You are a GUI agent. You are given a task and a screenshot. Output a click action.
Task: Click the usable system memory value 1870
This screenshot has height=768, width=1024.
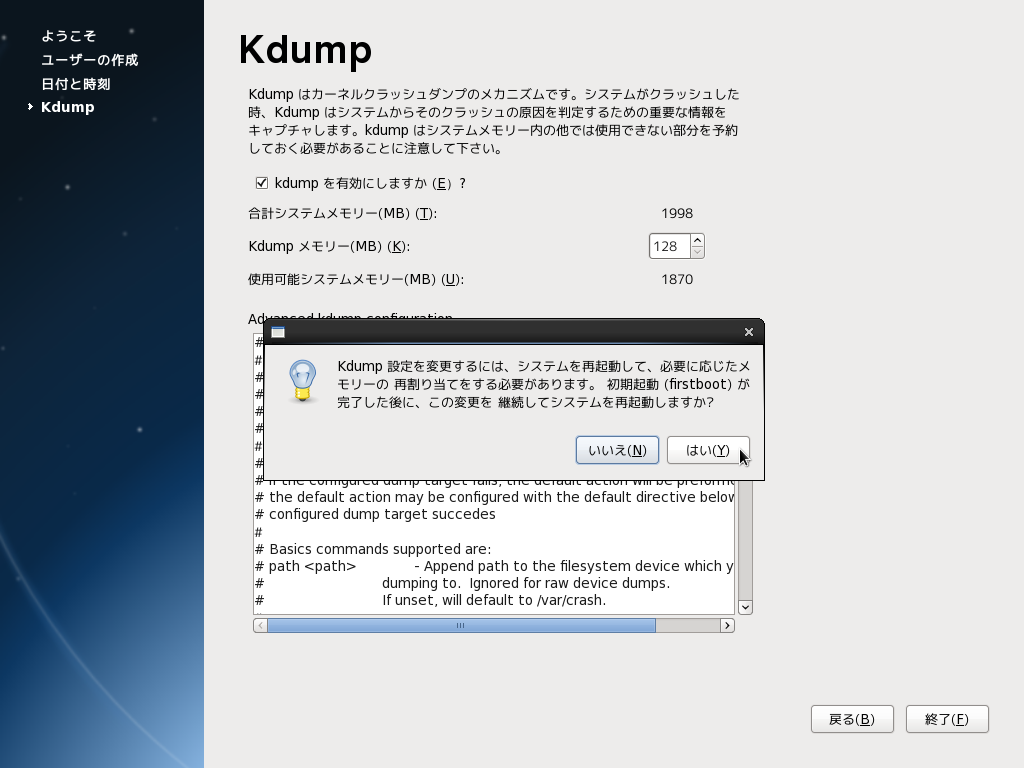click(677, 280)
